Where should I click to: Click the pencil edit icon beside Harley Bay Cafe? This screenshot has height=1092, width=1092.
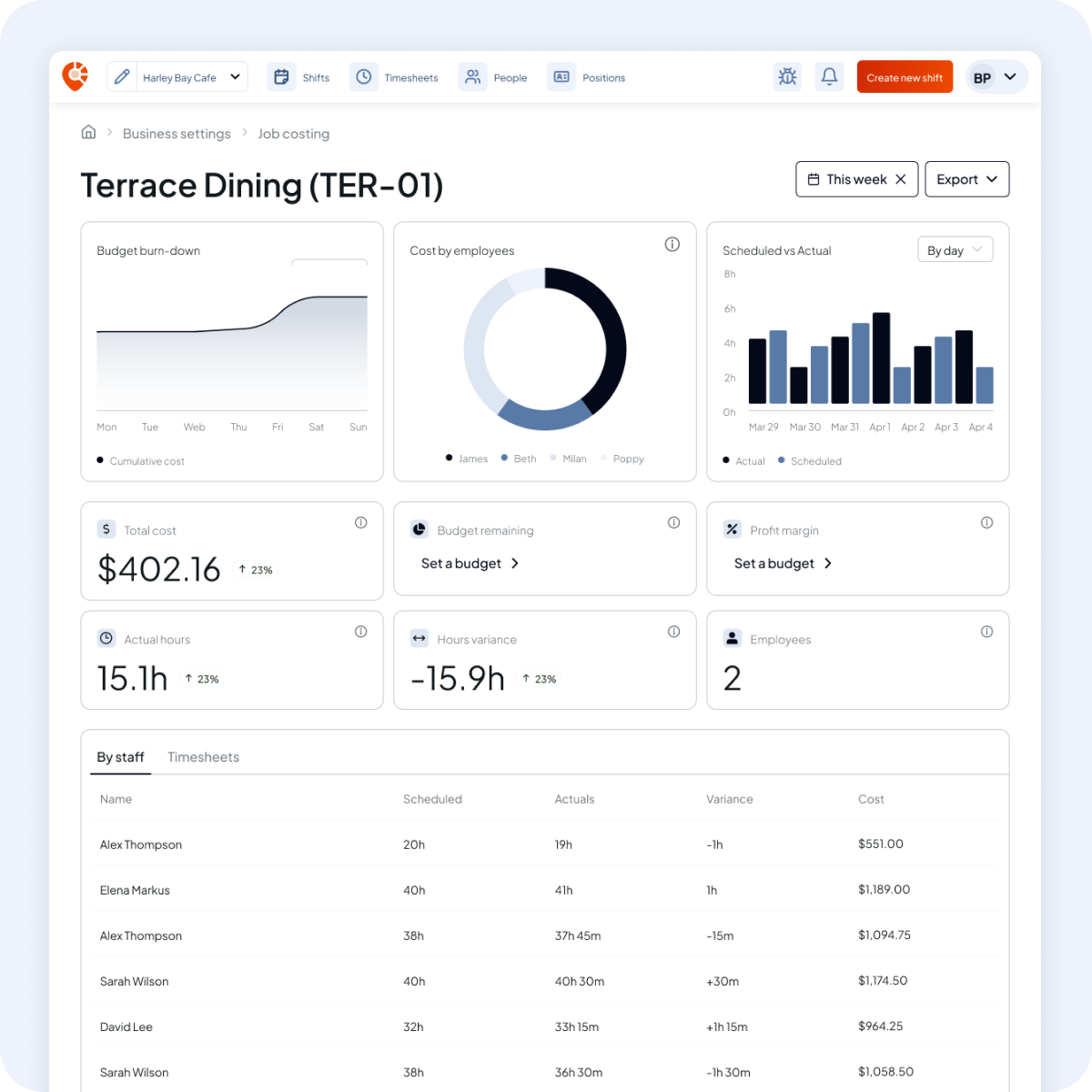coord(121,76)
